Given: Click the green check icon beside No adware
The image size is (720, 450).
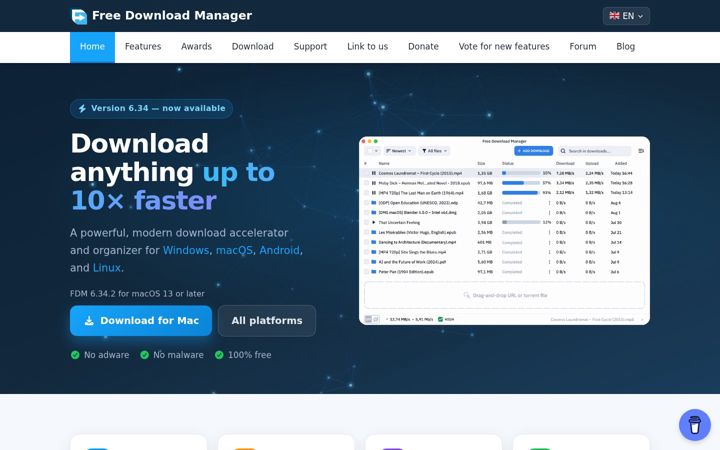Looking at the screenshot, I should 75,355.
